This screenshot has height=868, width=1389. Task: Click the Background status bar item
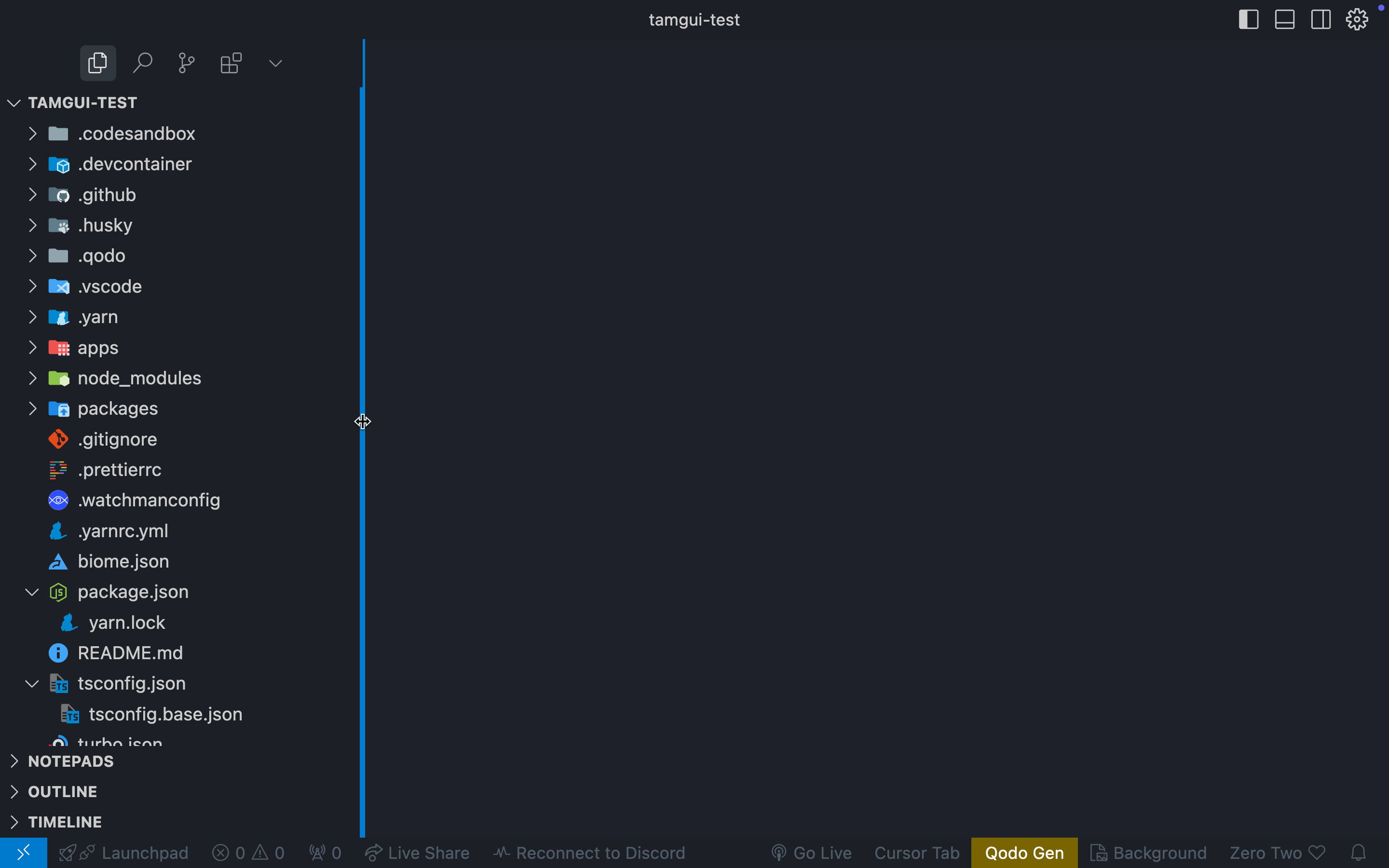click(1148, 853)
